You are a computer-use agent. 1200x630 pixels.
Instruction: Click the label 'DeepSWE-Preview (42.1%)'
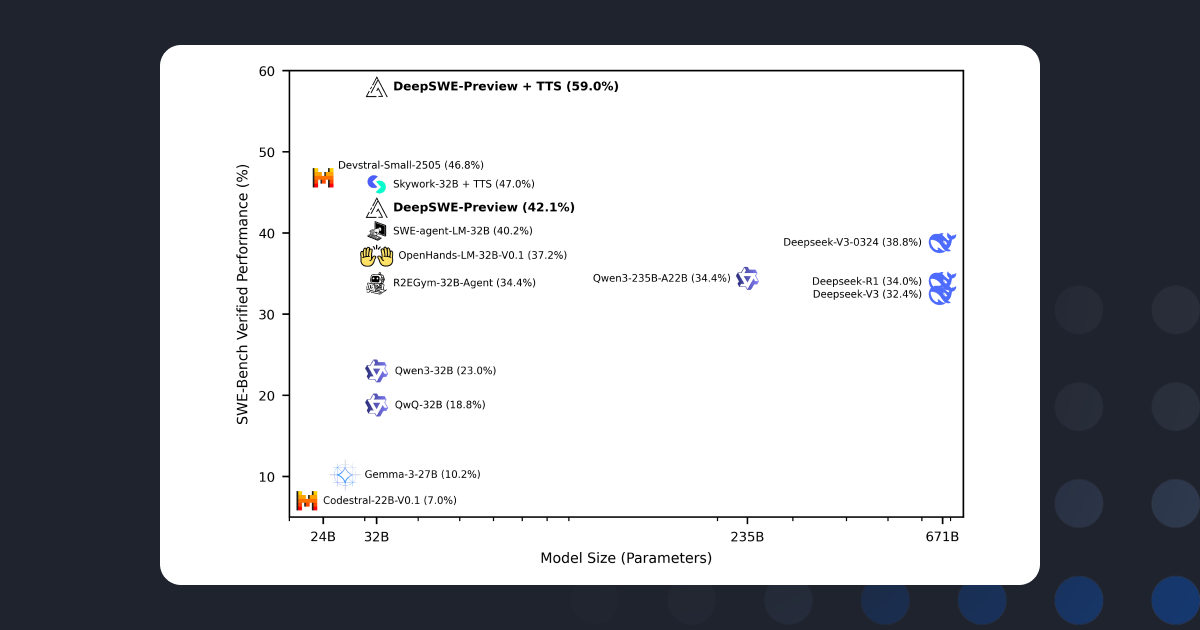click(484, 208)
